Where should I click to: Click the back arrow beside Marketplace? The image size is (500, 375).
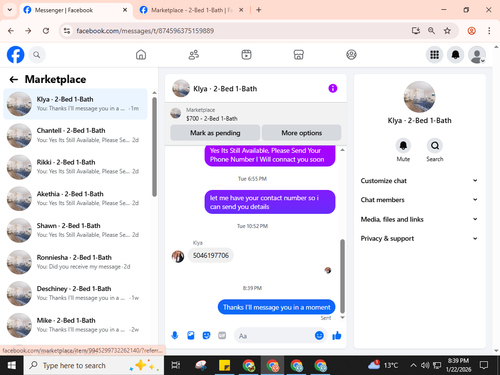click(x=14, y=79)
